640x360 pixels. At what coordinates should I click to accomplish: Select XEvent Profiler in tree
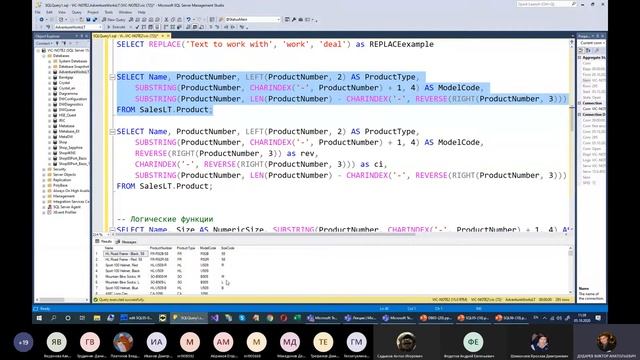(64, 212)
